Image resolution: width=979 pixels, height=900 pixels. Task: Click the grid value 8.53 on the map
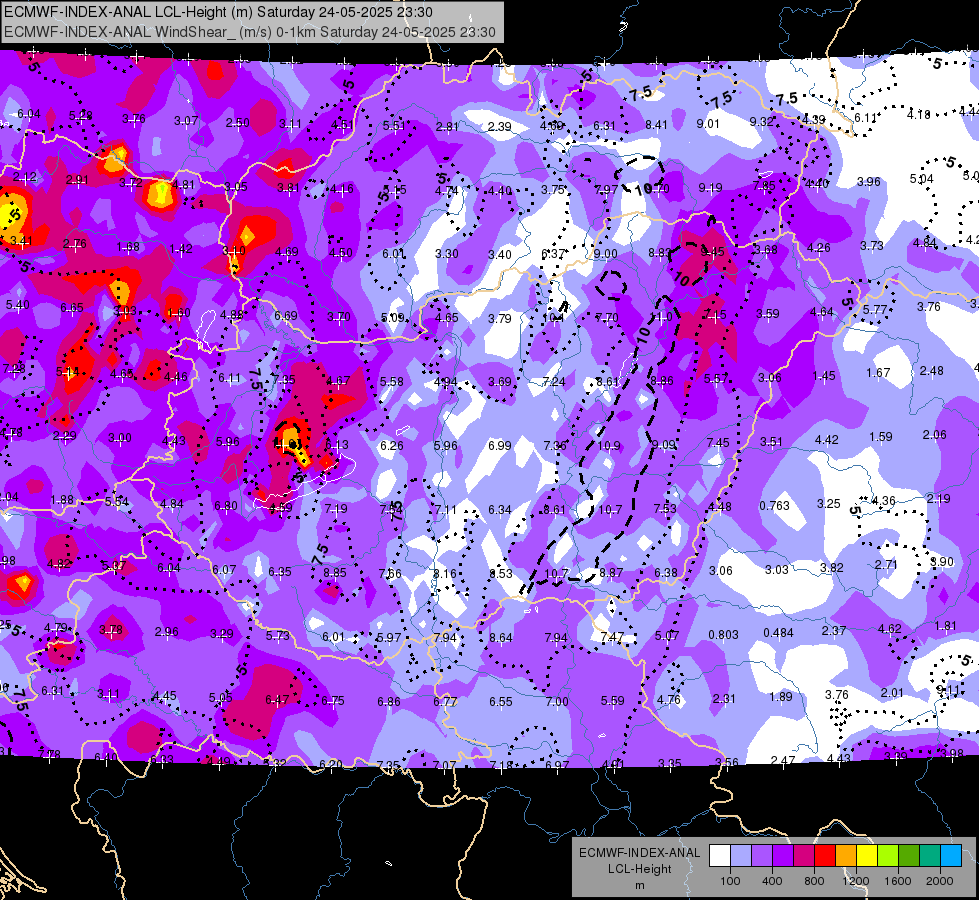click(501, 573)
